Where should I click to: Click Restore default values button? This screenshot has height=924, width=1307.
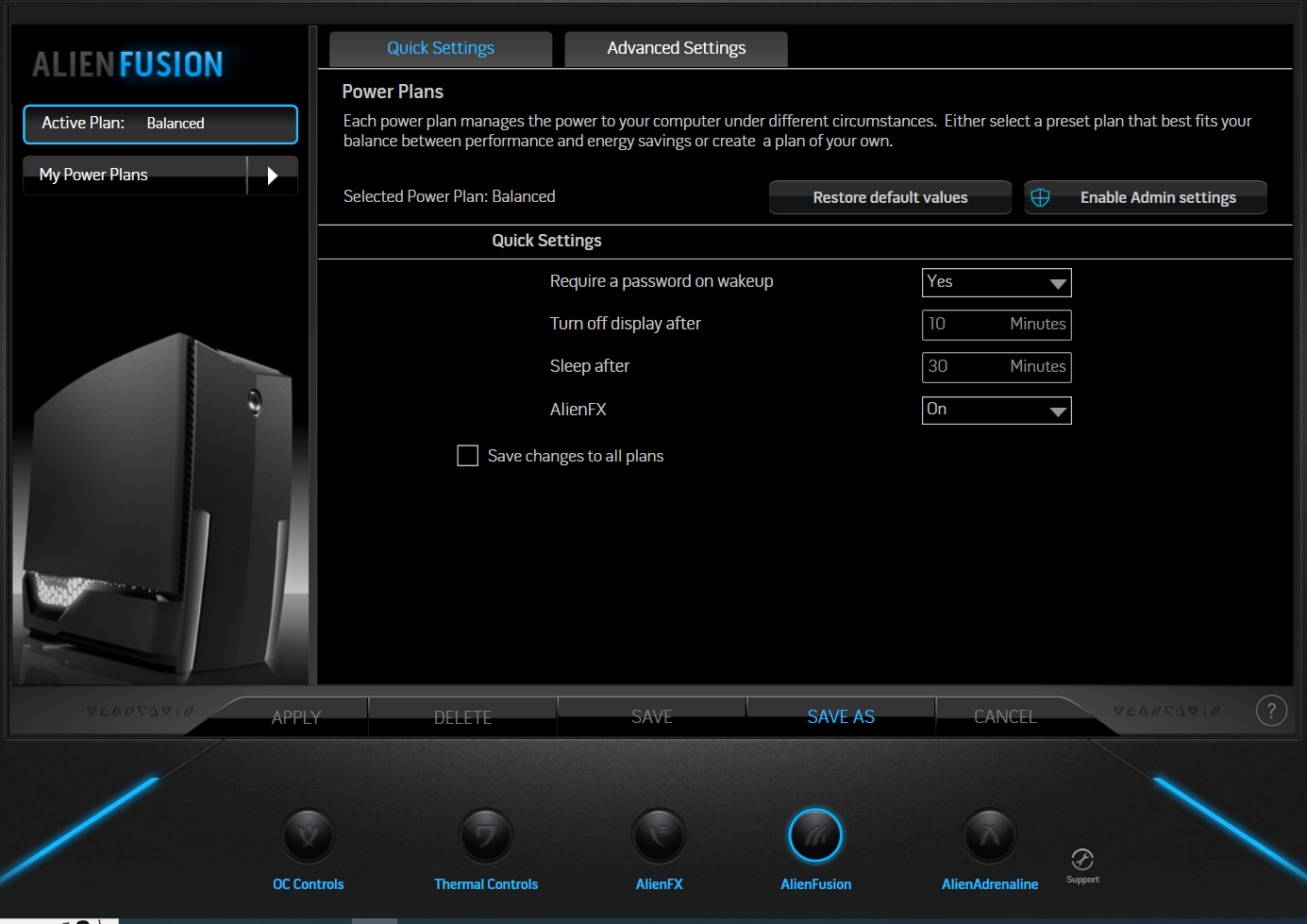click(x=890, y=197)
